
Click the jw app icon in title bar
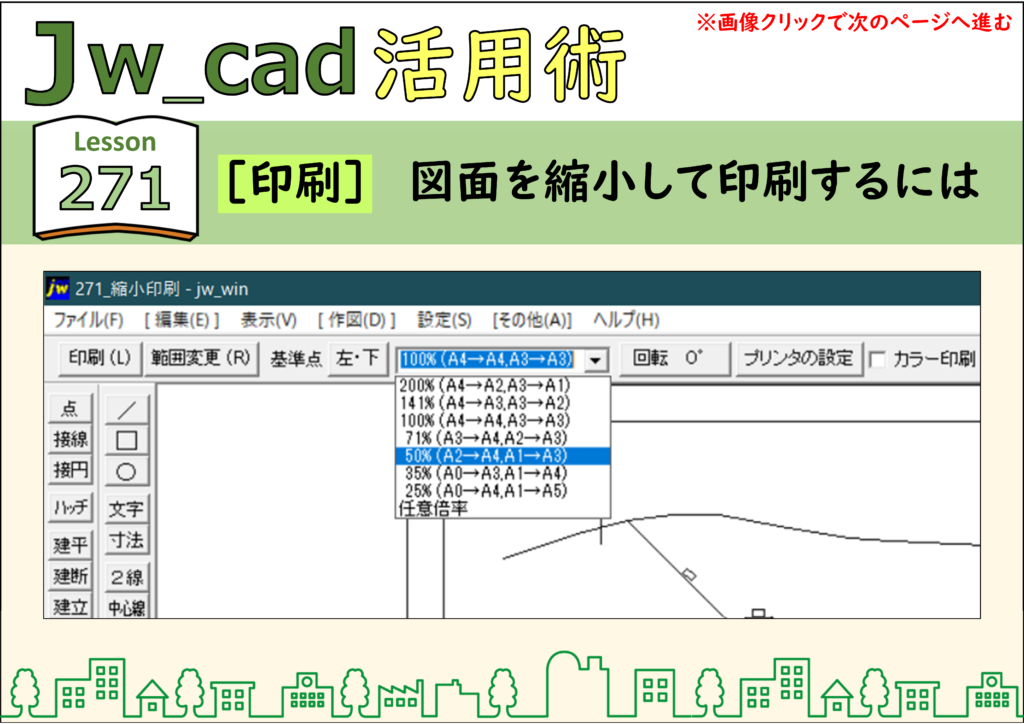pos(57,288)
